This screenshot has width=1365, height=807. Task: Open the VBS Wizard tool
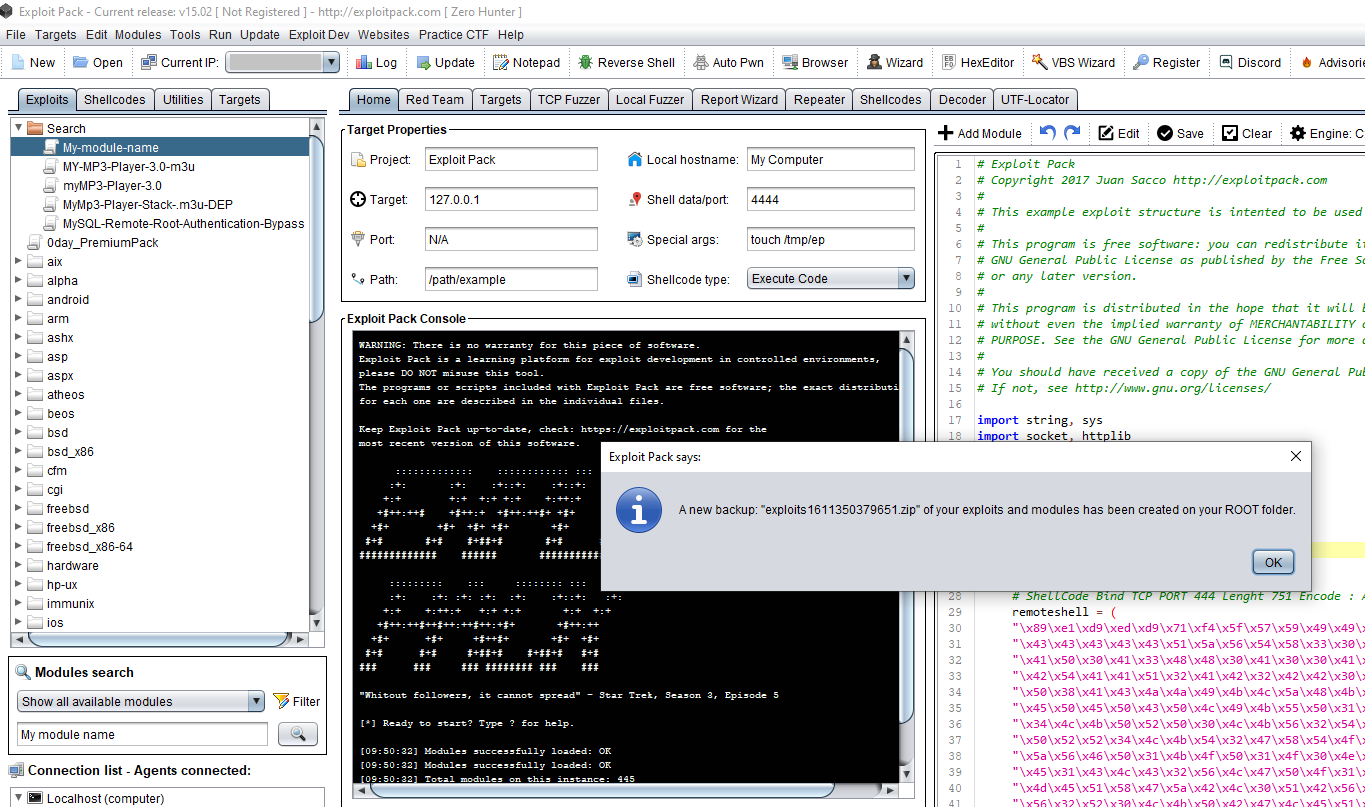1072,62
